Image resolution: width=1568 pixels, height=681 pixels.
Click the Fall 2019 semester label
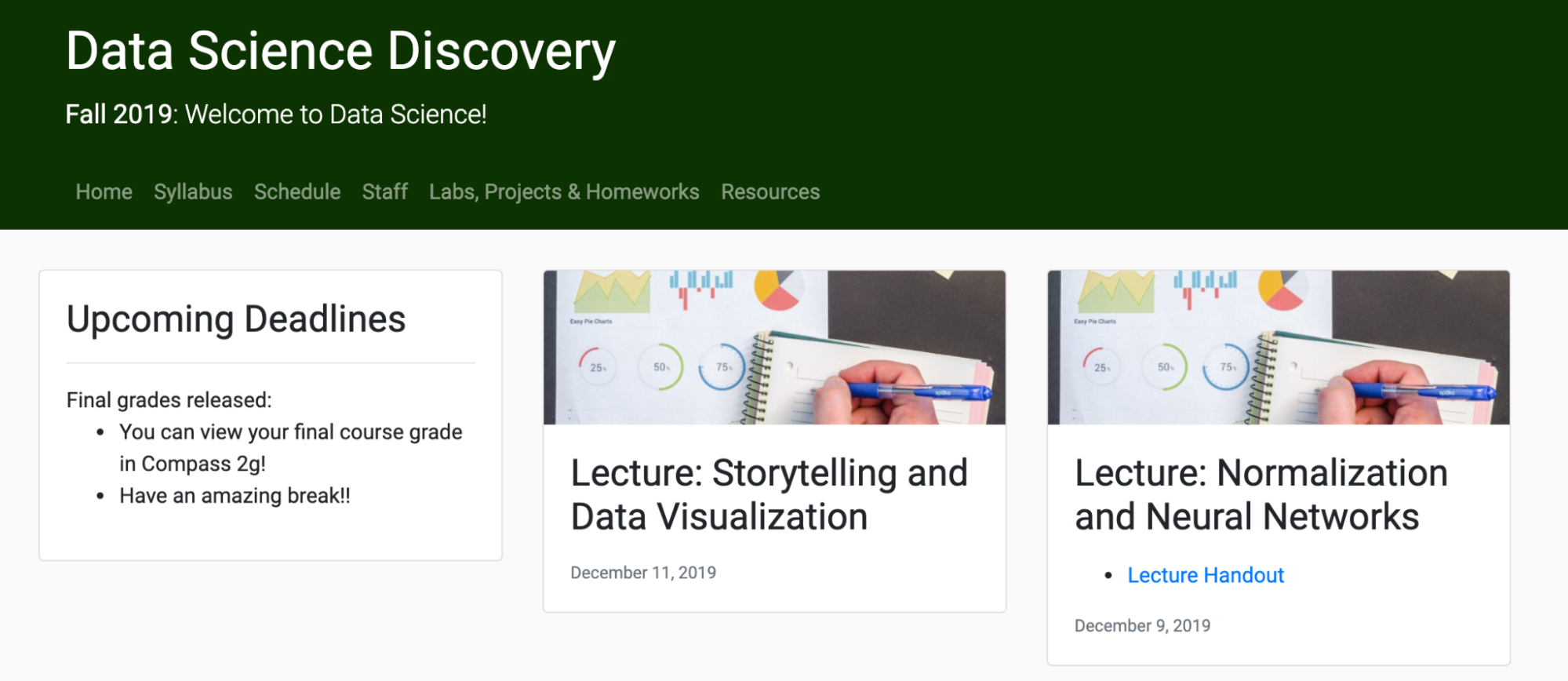[x=118, y=115]
